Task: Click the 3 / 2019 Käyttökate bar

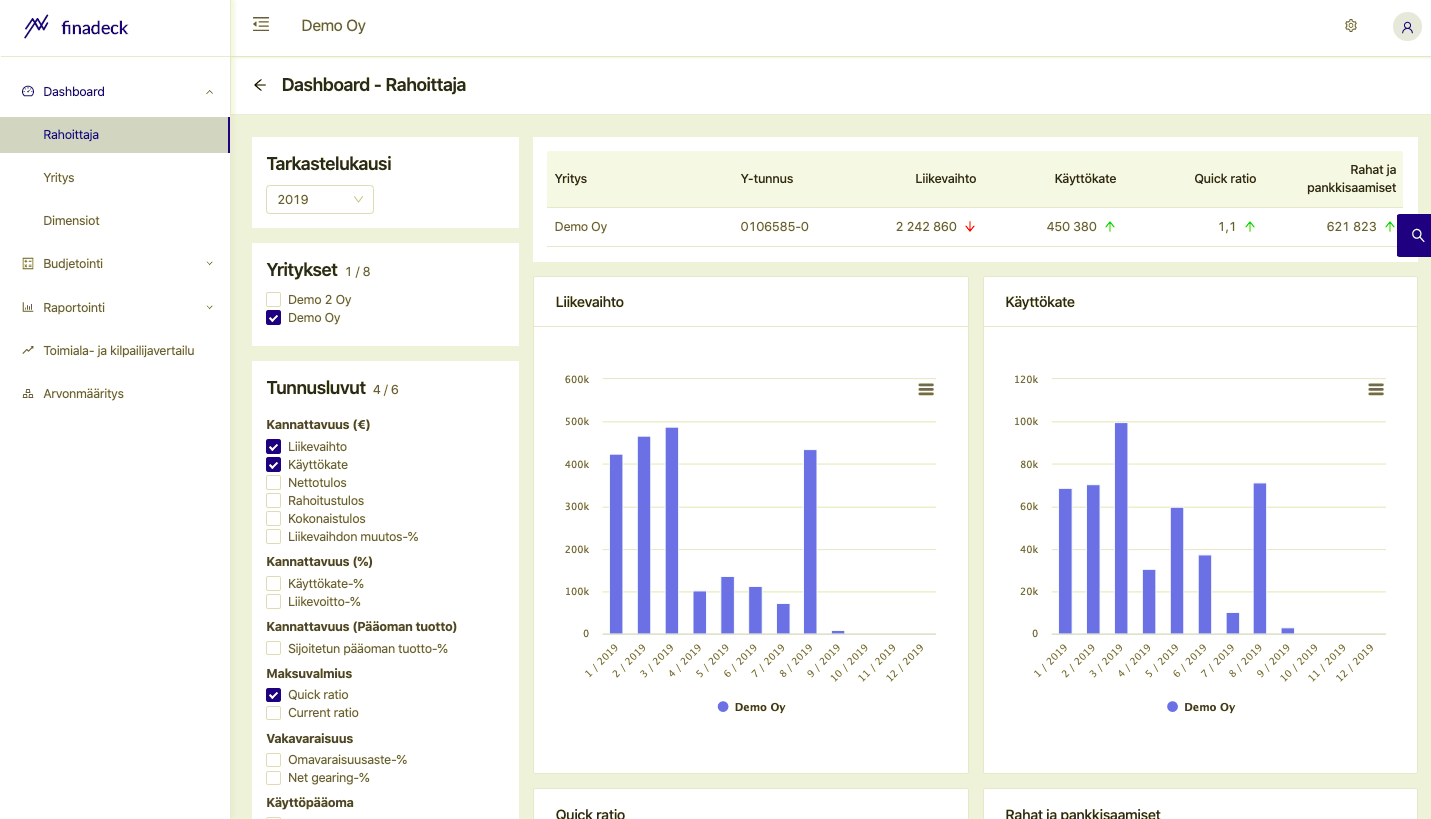Action: (x=1121, y=528)
